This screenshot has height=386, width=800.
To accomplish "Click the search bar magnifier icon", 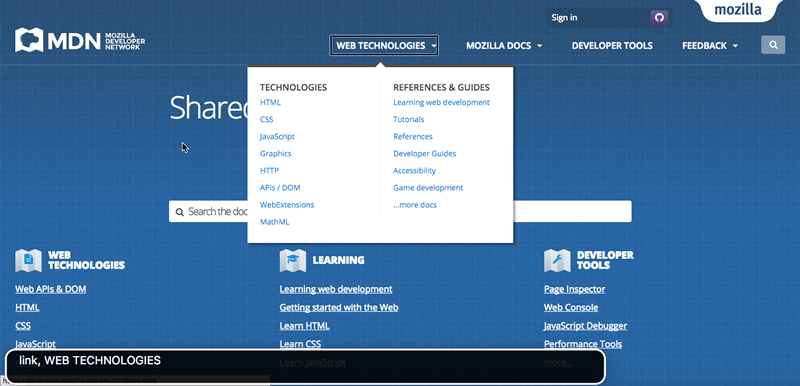I will pos(180,212).
